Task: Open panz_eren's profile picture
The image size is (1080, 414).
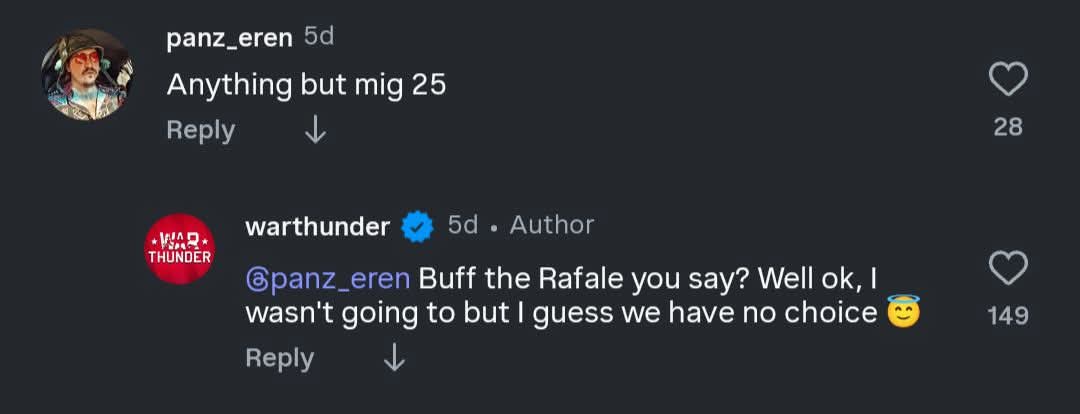Action: [86, 75]
